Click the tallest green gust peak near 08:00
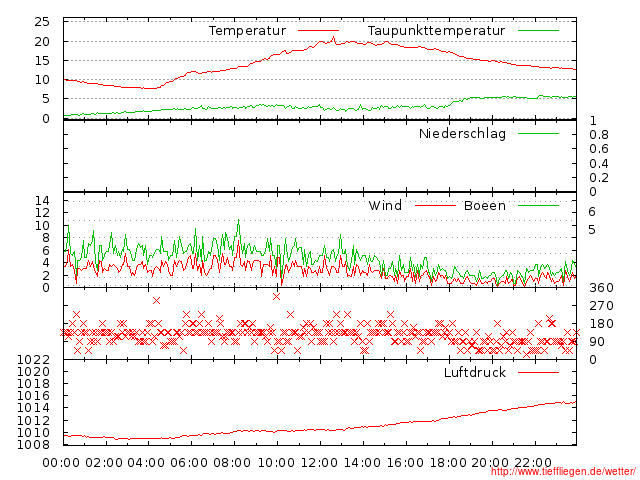This screenshot has width=640, height=480. click(239, 222)
